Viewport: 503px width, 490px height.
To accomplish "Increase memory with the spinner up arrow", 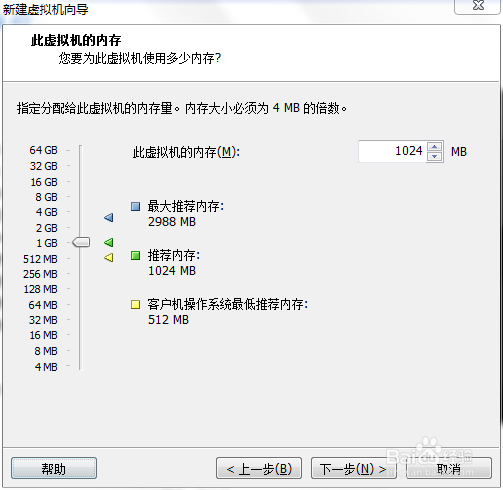I will [x=434, y=147].
